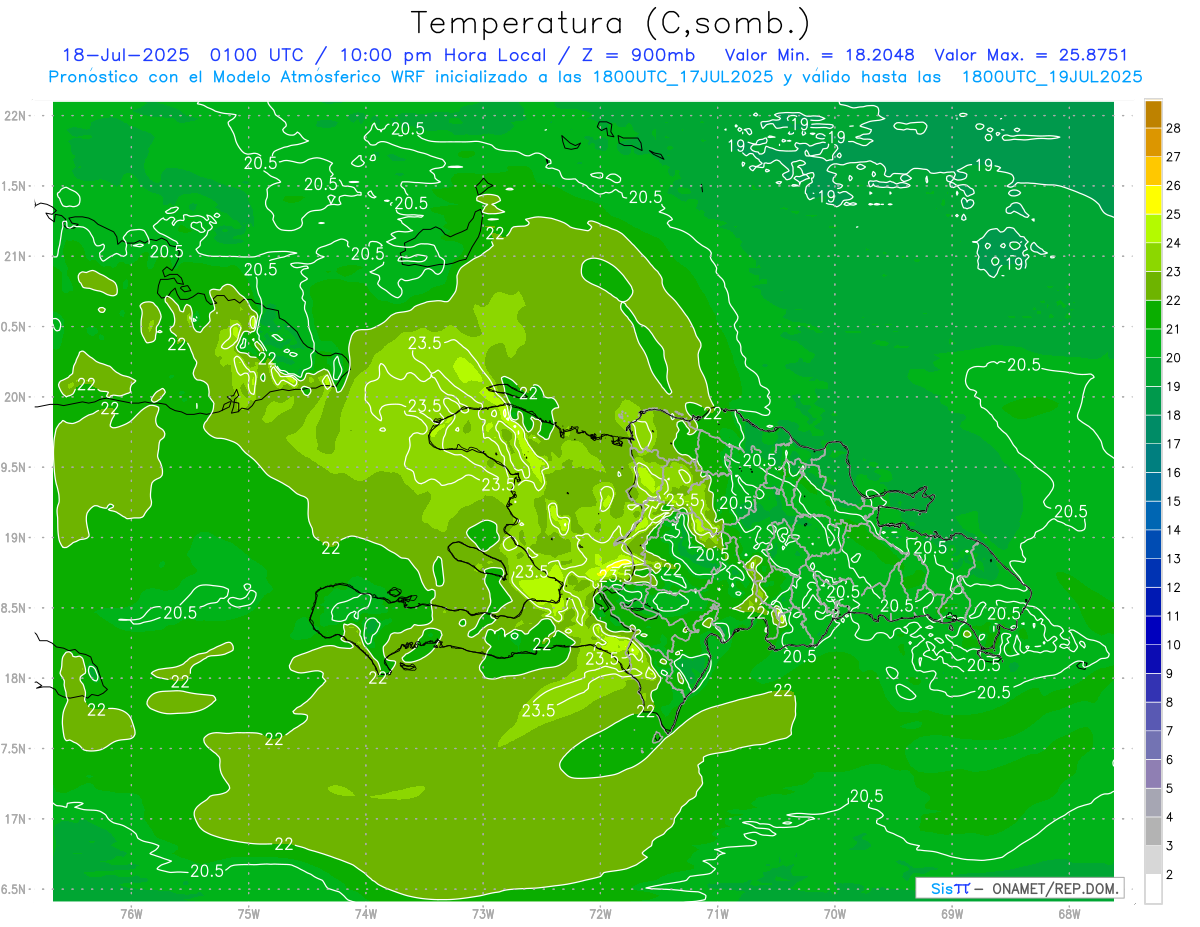
Task: Click the '18N' latitude axis label
Action: click(x=15, y=678)
